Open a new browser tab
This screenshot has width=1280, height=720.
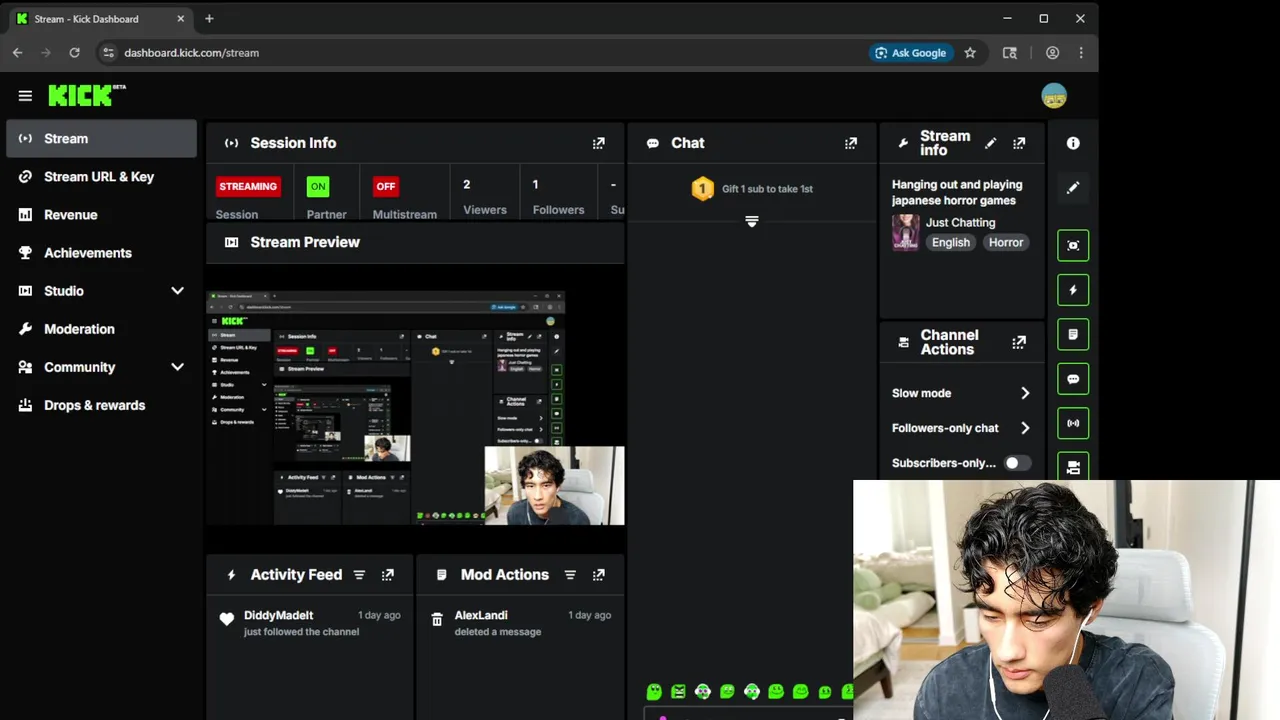point(209,19)
